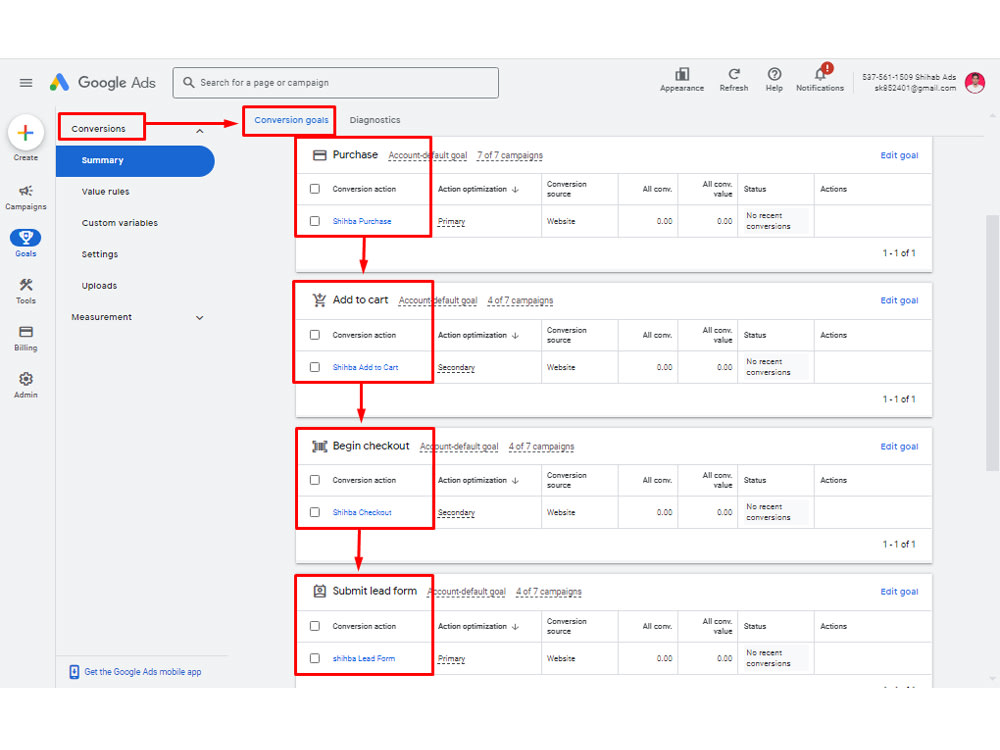Open the Shihba Add to Cart action
This screenshot has width=1000, height=750.
click(365, 367)
